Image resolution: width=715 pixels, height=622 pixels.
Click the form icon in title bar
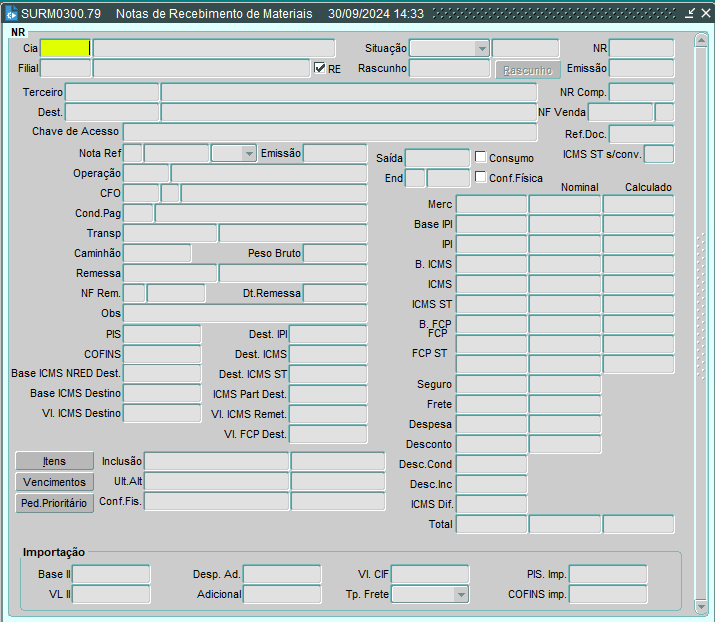11,14
